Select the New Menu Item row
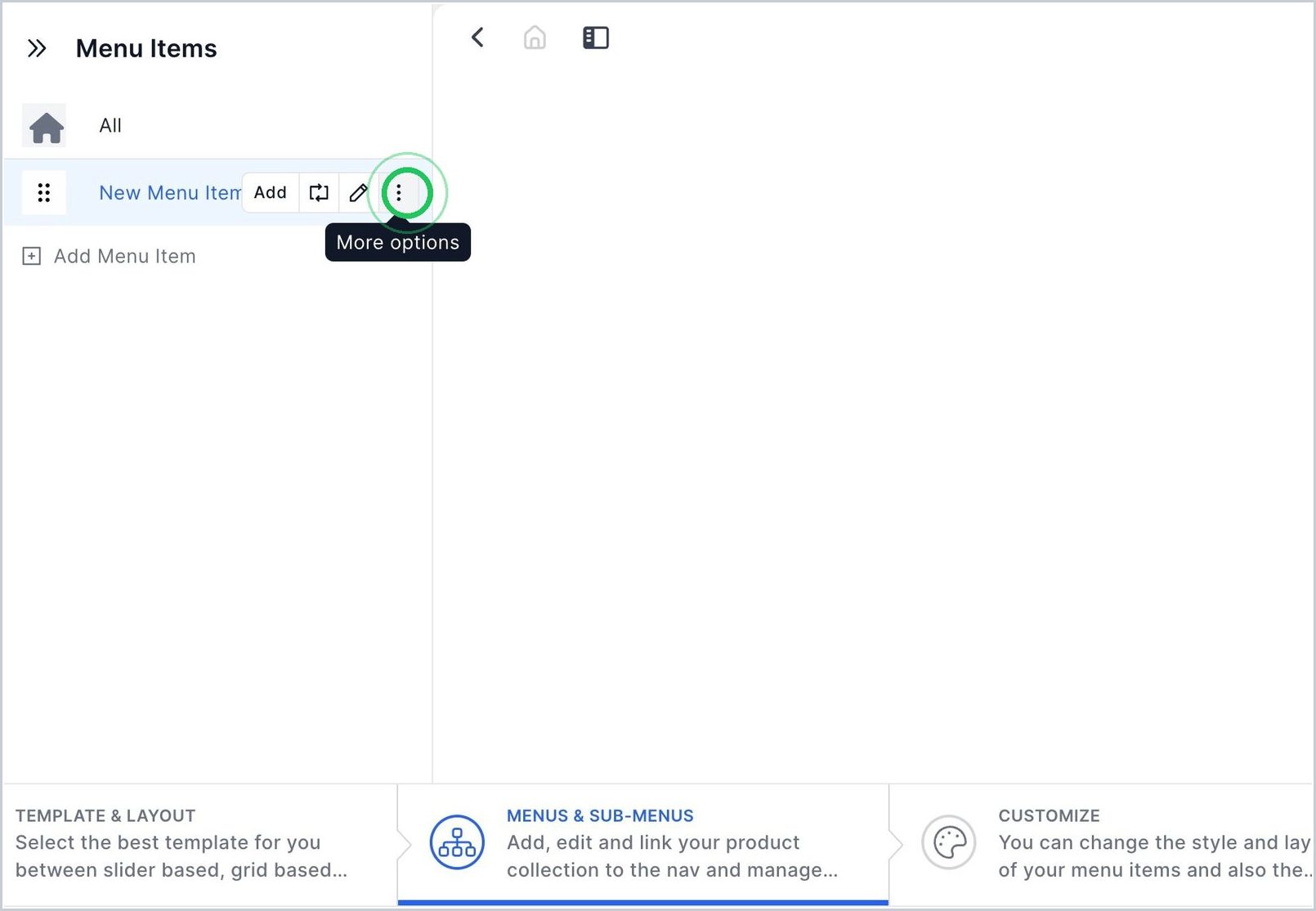The image size is (1316, 911). click(x=217, y=193)
